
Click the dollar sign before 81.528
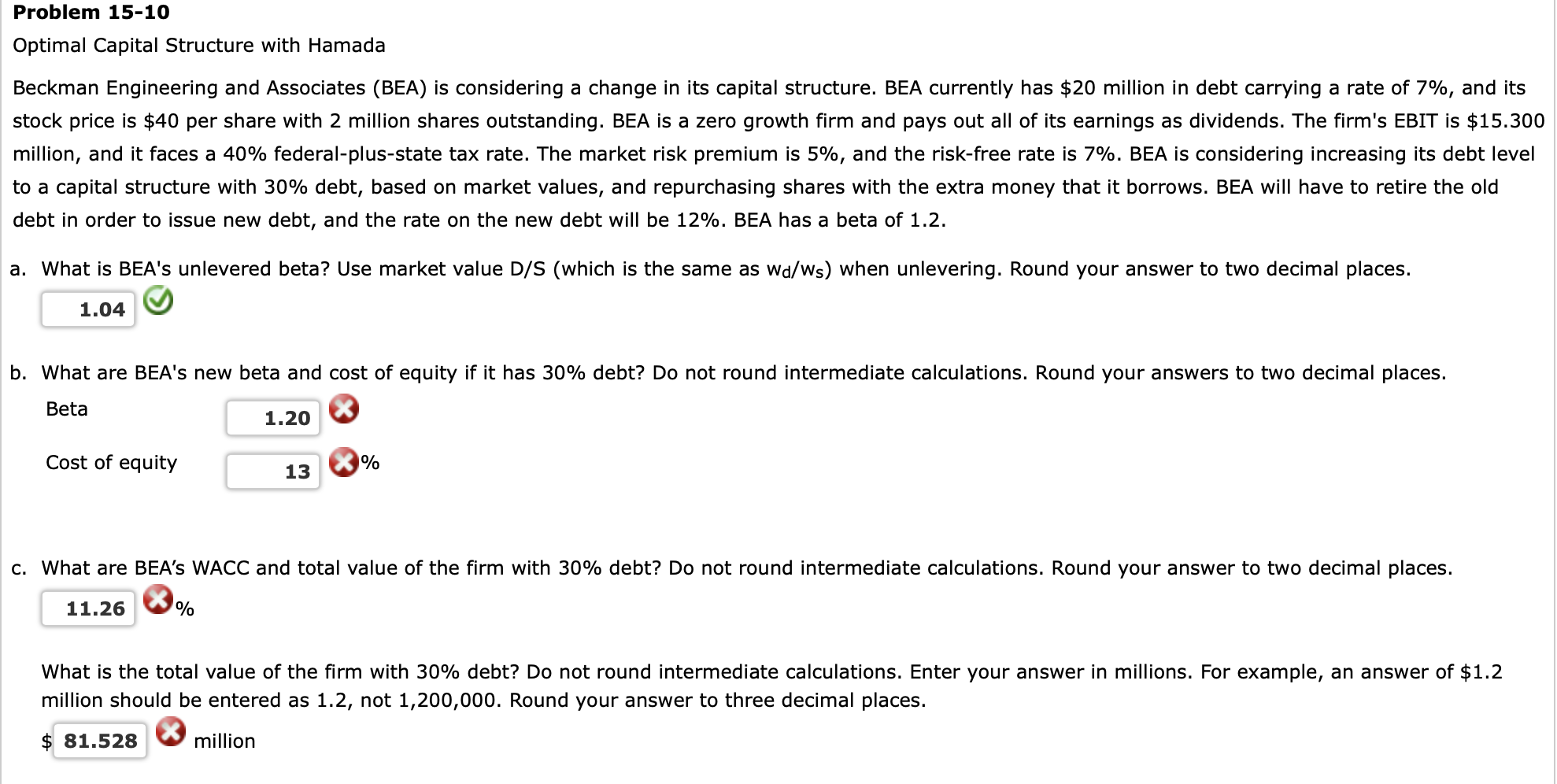pyautogui.click(x=46, y=740)
